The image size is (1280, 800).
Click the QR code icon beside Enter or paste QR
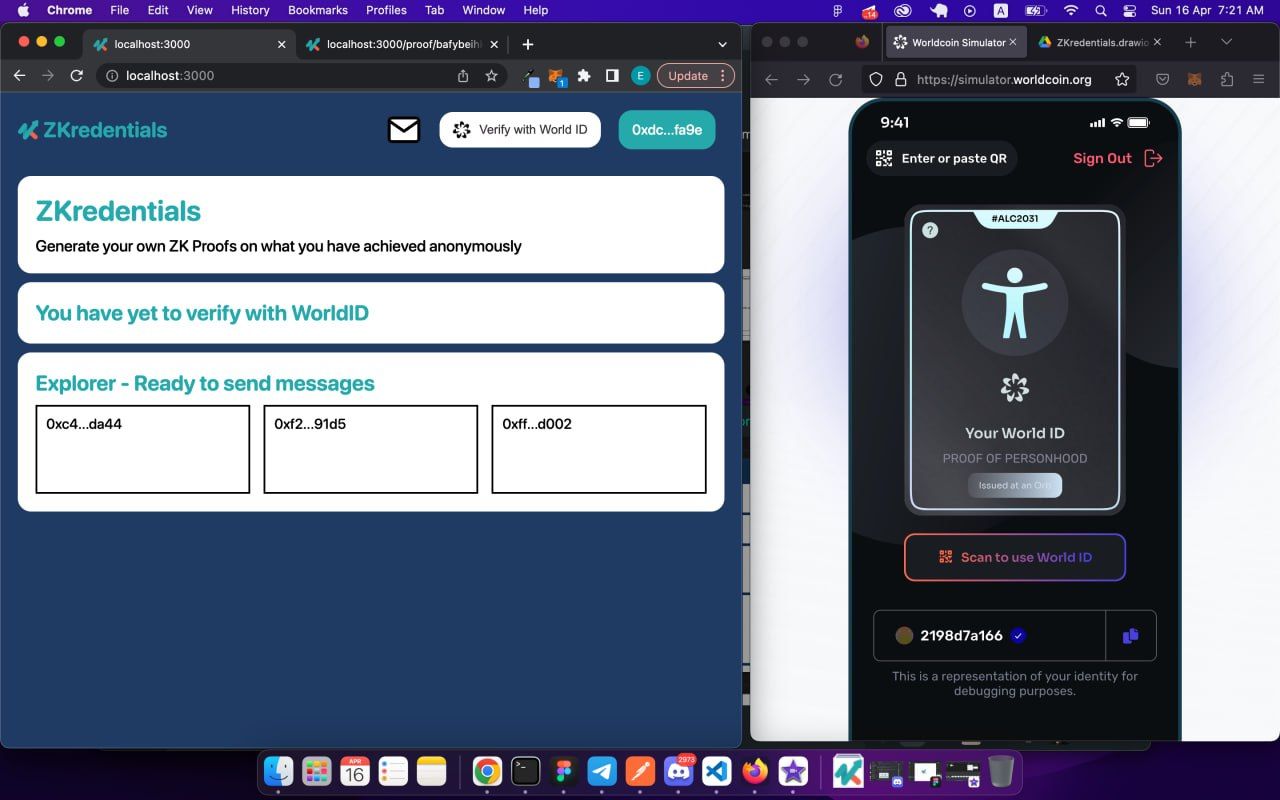coord(883,158)
